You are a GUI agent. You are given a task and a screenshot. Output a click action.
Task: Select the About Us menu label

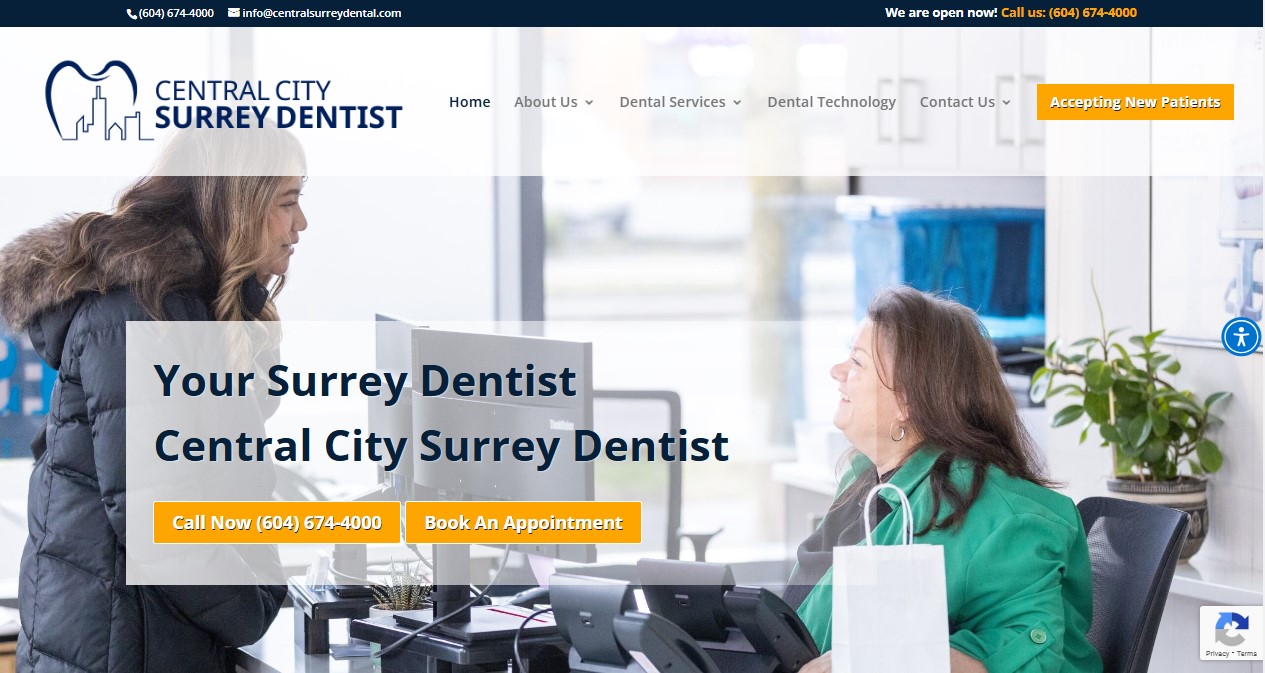point(546,102)
